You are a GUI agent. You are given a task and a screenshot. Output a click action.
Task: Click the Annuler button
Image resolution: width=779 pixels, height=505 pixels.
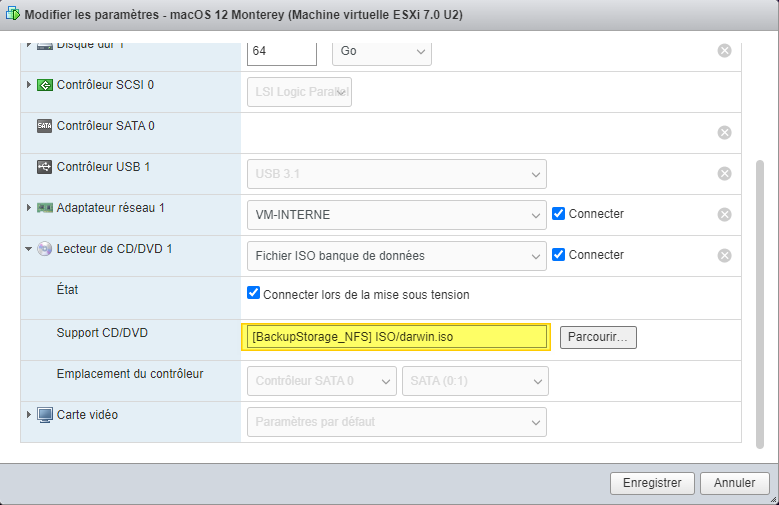[x=735, y=483]
